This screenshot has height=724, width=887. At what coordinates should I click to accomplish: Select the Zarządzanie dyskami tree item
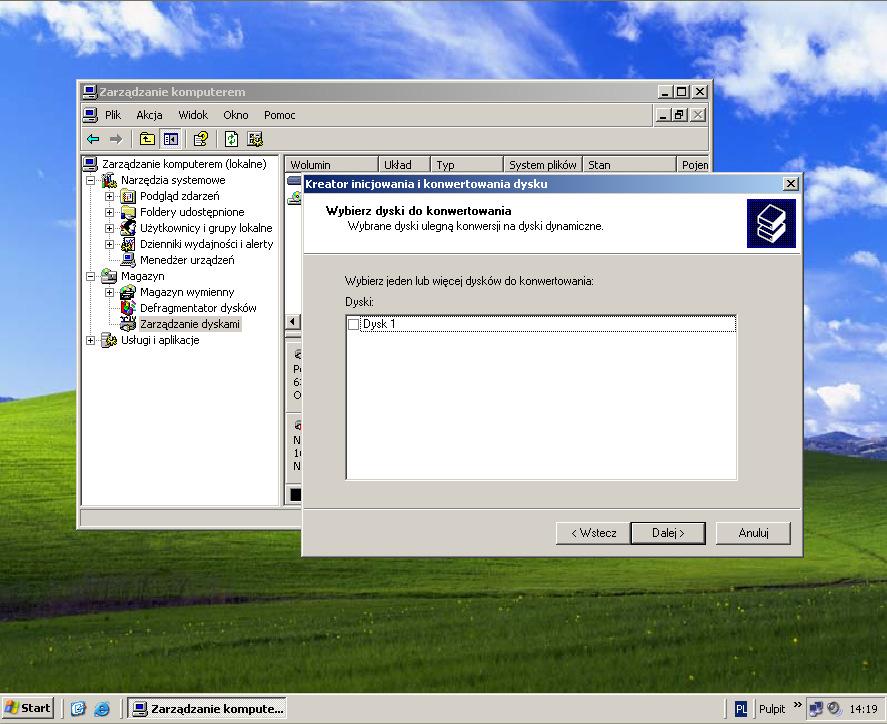point(190,324)
